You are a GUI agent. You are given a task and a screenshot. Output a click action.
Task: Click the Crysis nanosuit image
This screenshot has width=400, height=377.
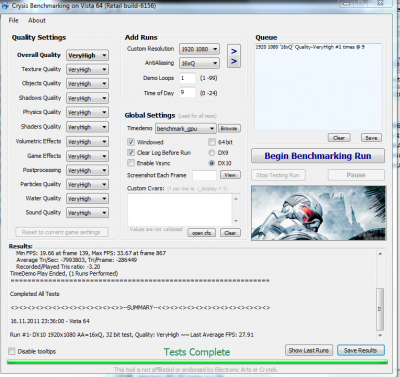[x=318, y=213]
